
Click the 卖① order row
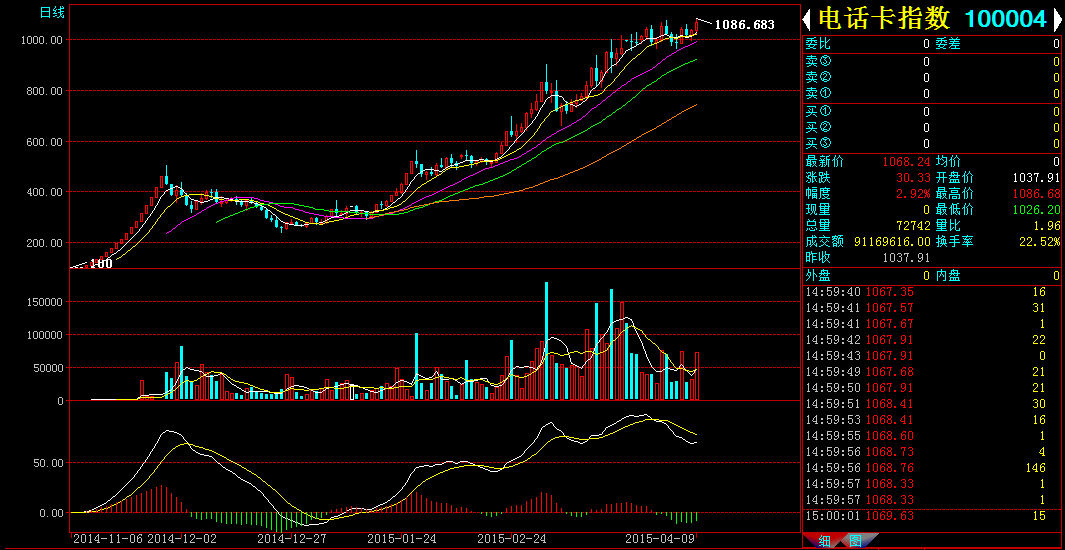click(x=931, y=94)
